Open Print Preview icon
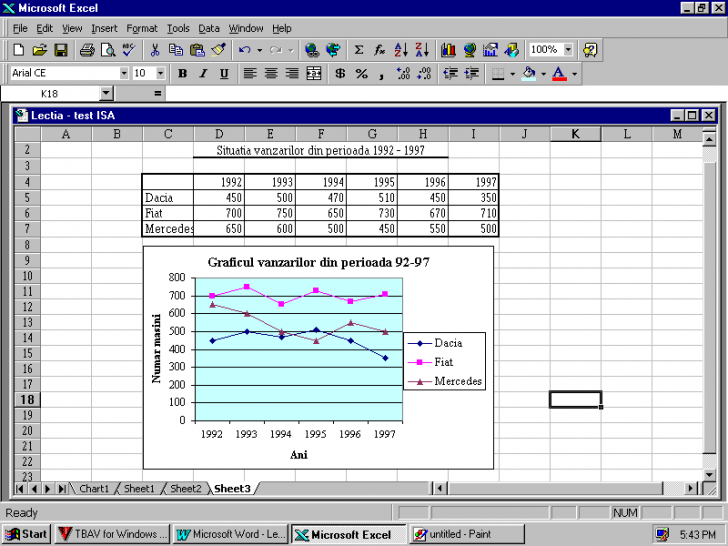Image resolution: width=728 pixels, height=546 pixels. [108, 50]
